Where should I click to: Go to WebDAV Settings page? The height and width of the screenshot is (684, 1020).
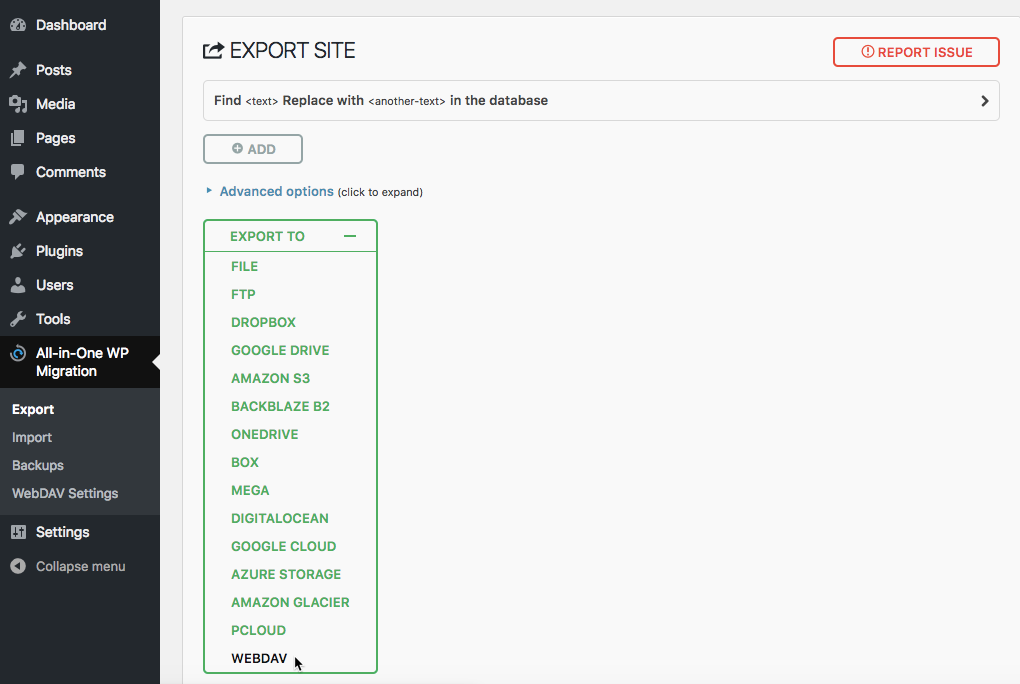[x=65, y=493]
